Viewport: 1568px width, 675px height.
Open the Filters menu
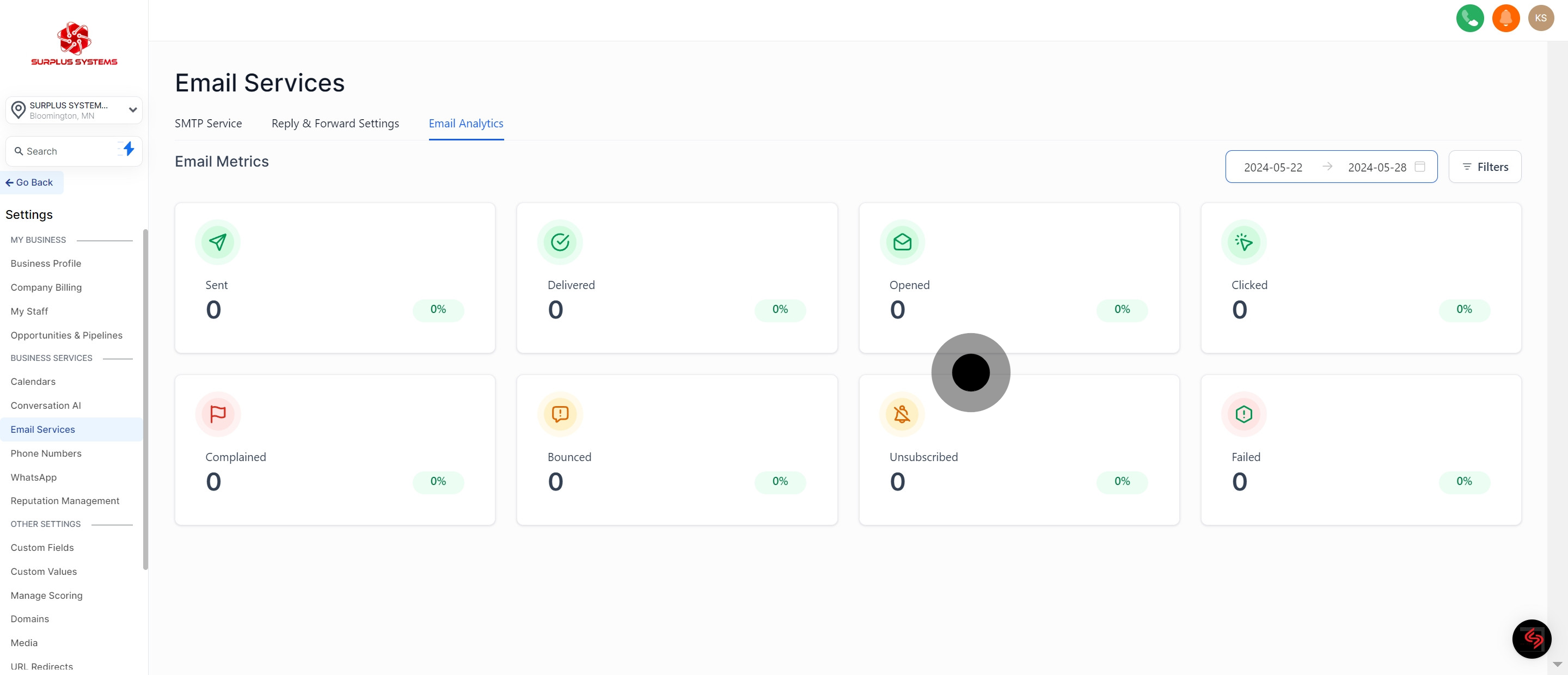(1484, 167)
